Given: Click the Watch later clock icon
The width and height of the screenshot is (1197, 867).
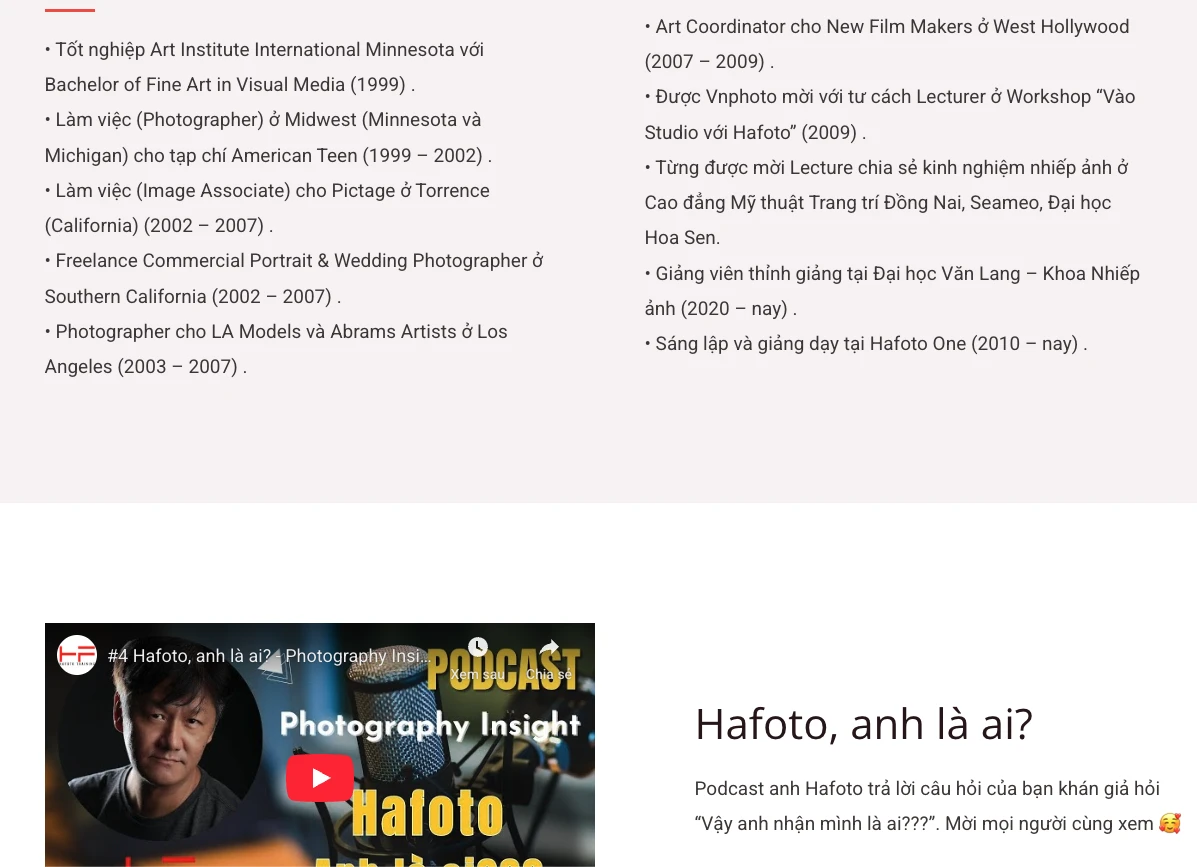Looking at the screenshot, I should 478,648.
